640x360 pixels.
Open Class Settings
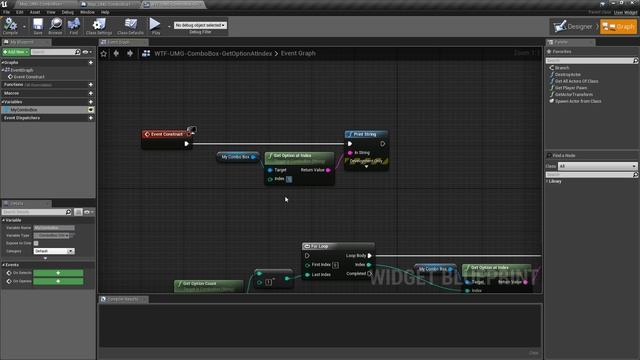pos(98,26)
